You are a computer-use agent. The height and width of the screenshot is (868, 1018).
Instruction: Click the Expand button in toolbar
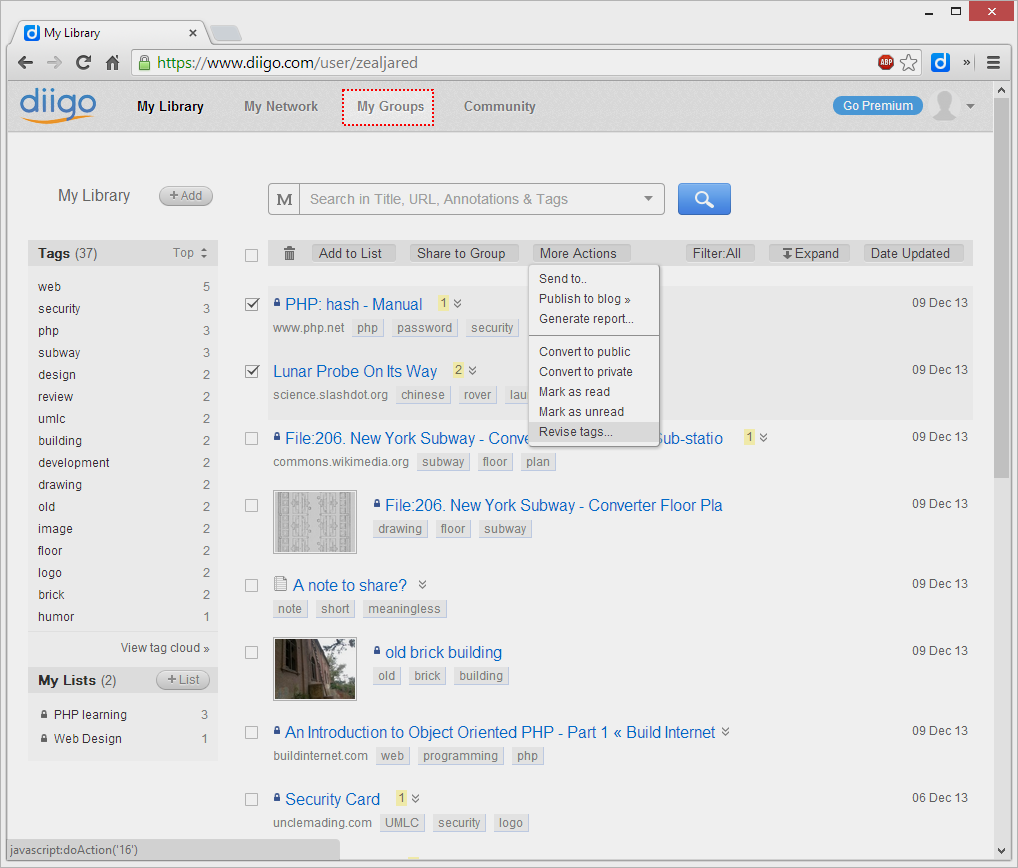810,253
